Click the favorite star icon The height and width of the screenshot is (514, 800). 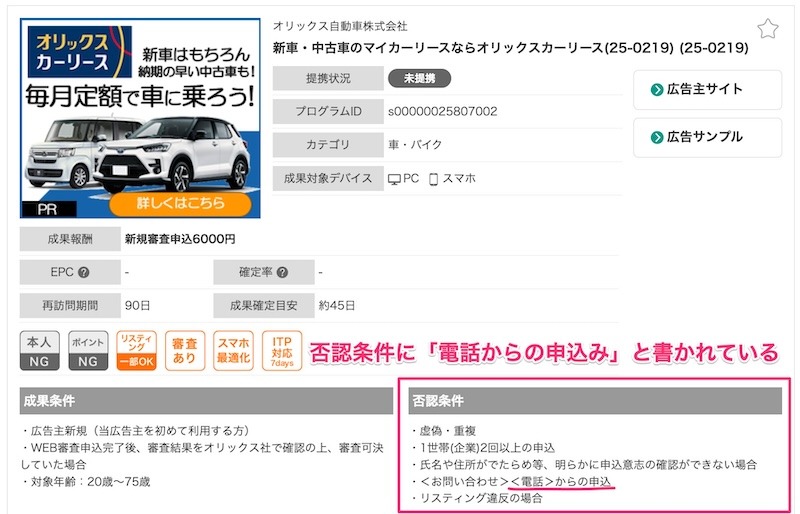click(x=767, y=29)
